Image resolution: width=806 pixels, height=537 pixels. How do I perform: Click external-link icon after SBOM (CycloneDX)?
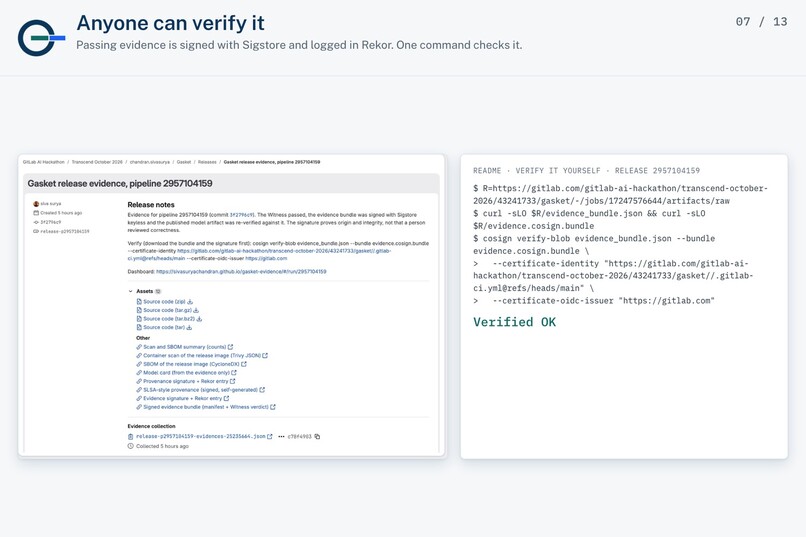click(244, 364)
